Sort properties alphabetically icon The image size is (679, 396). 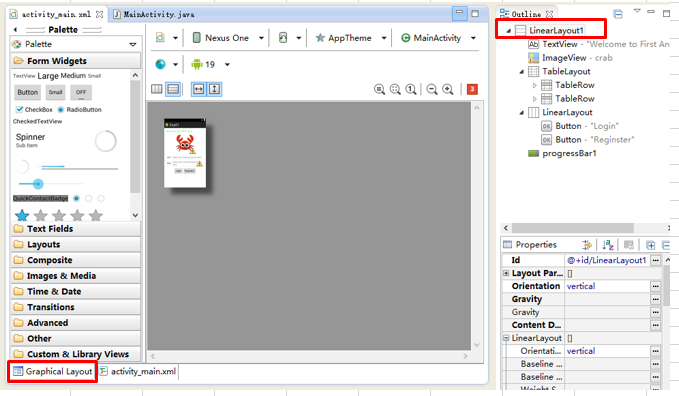(x=608, y=245)
